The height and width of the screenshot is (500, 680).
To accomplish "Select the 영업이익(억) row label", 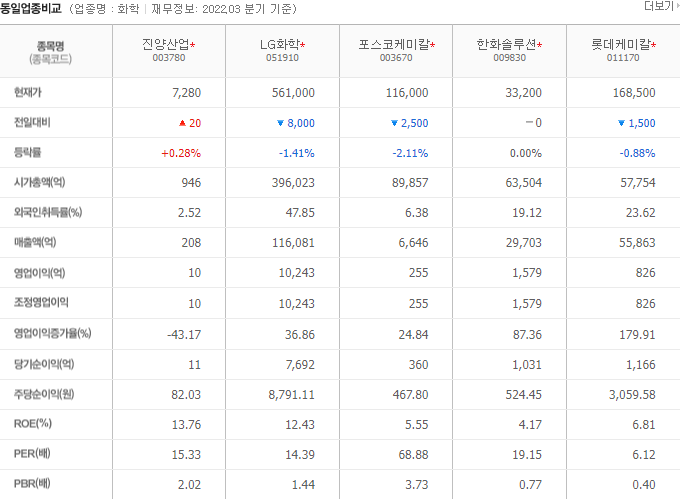I will (39, 273).
